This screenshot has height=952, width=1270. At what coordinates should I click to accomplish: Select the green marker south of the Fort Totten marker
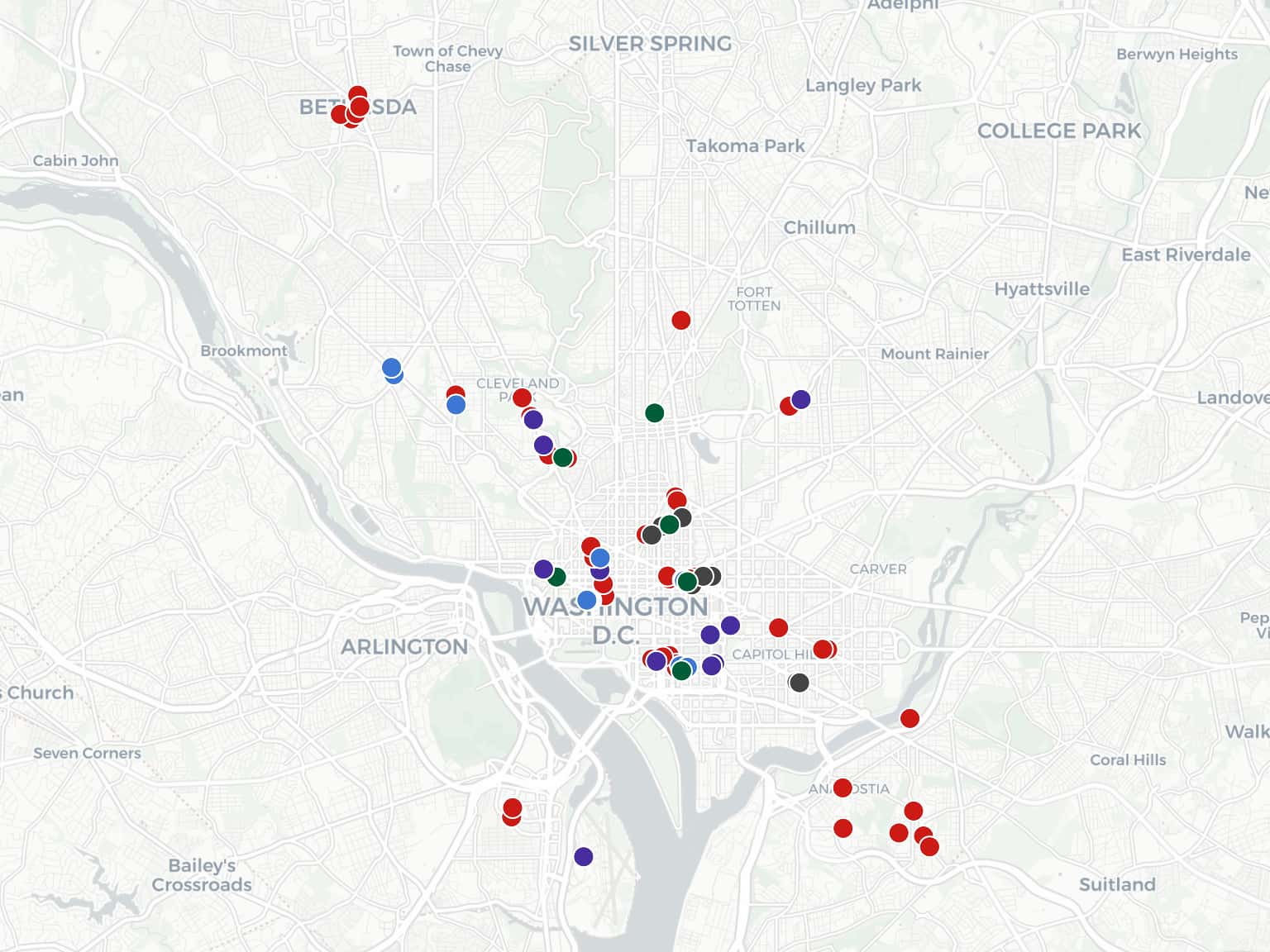pos(654,412)
